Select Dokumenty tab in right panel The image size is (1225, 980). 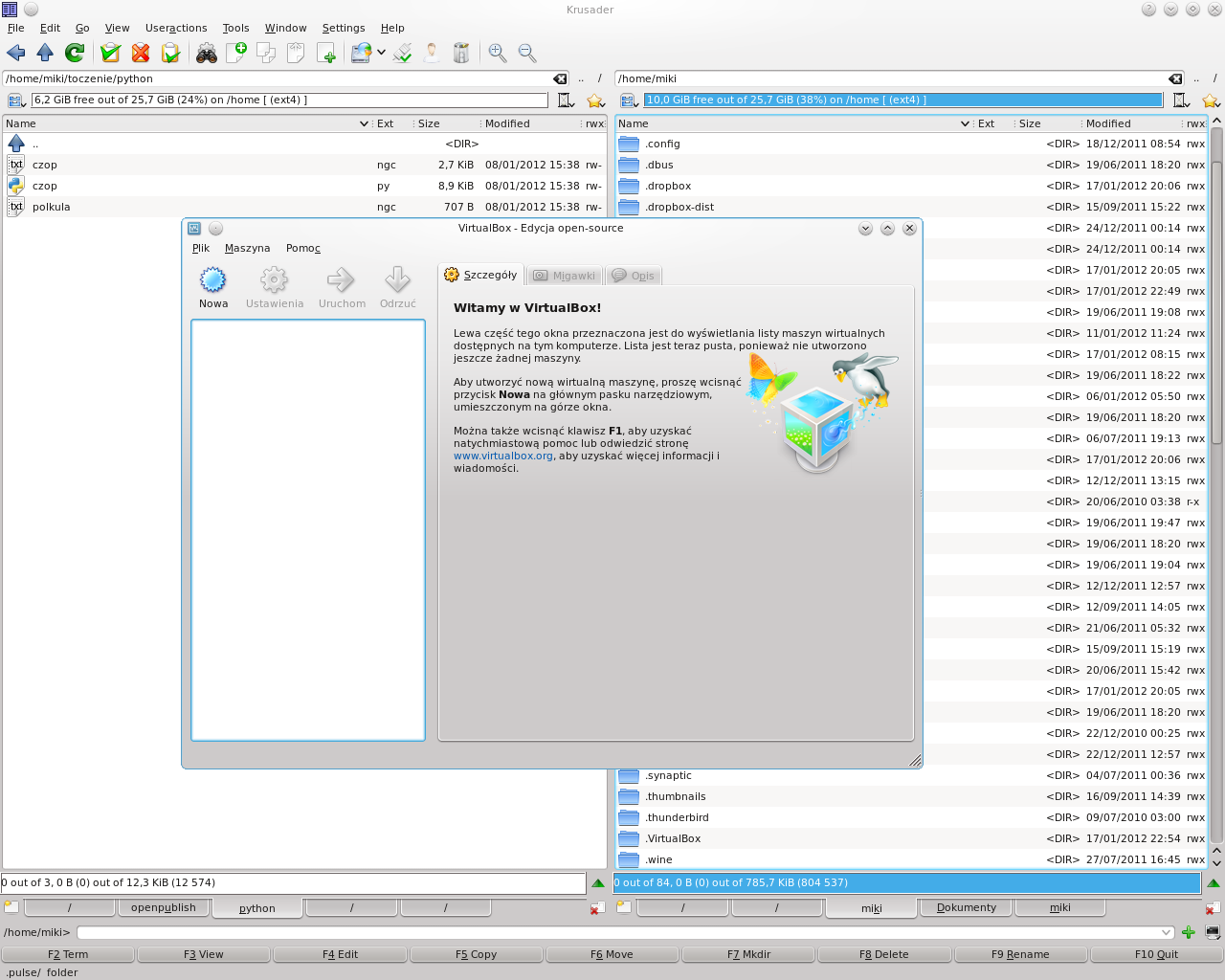(967, 907)
